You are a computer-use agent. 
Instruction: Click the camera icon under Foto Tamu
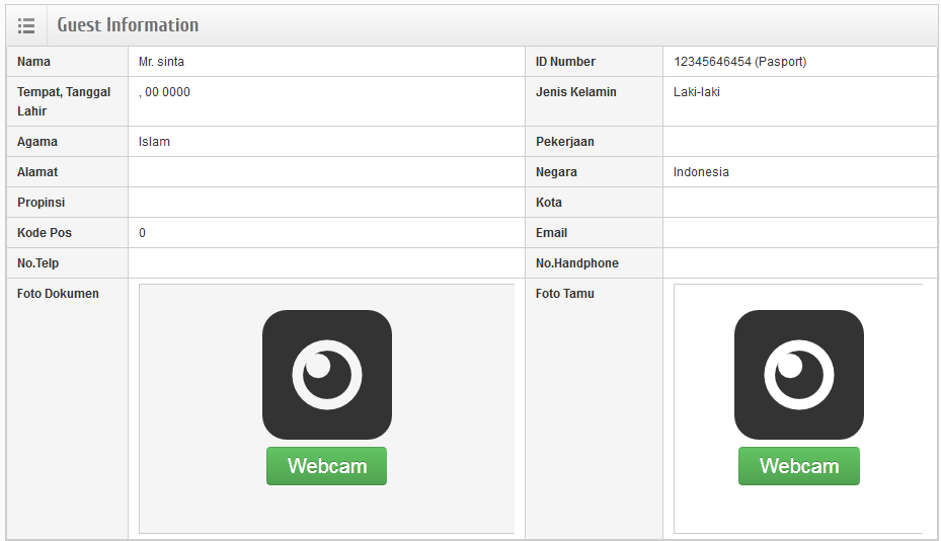[798, 374]
